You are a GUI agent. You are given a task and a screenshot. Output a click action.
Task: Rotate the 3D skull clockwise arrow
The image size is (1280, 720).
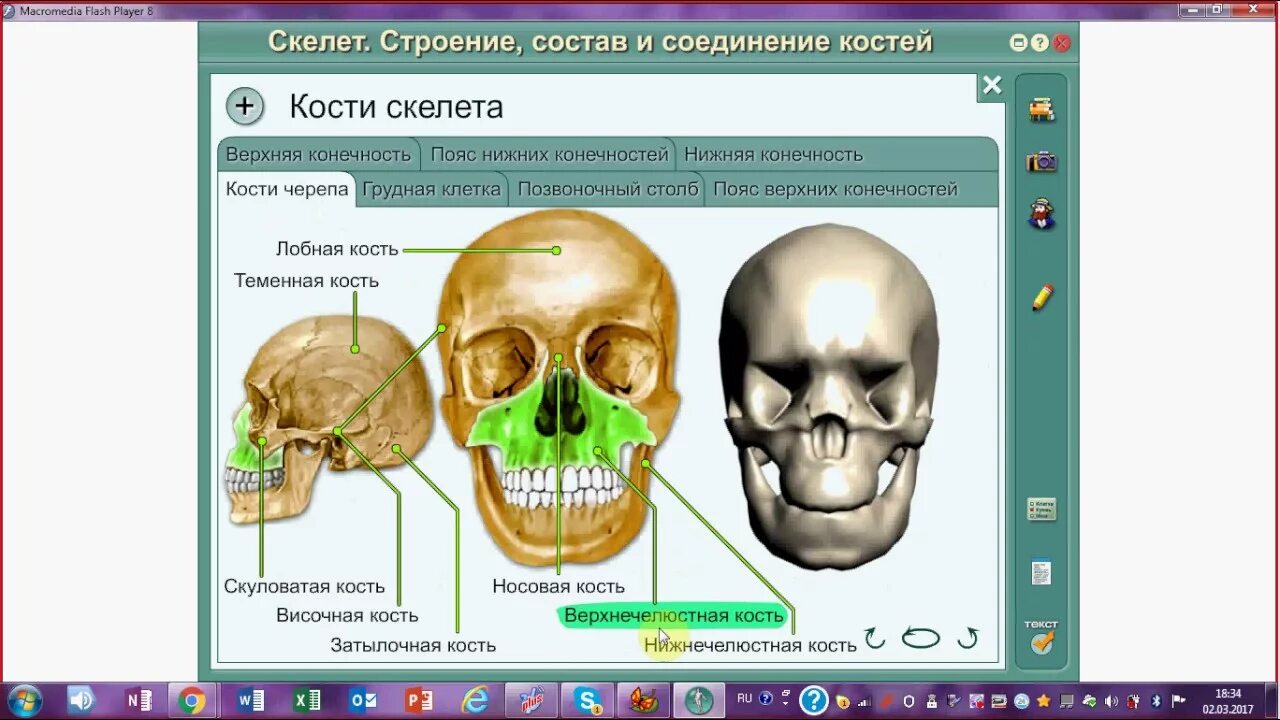967,638
